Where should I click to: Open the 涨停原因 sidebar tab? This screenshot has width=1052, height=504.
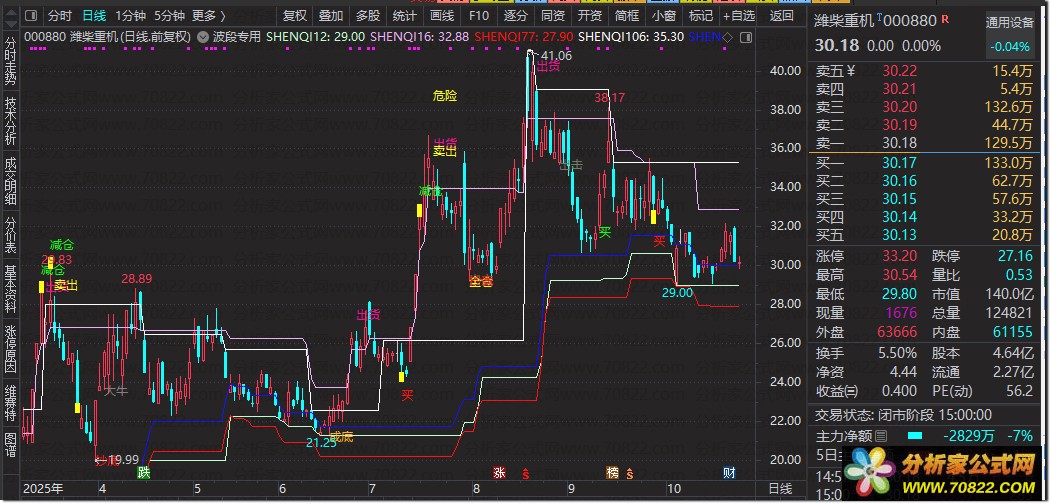[11, 350]
